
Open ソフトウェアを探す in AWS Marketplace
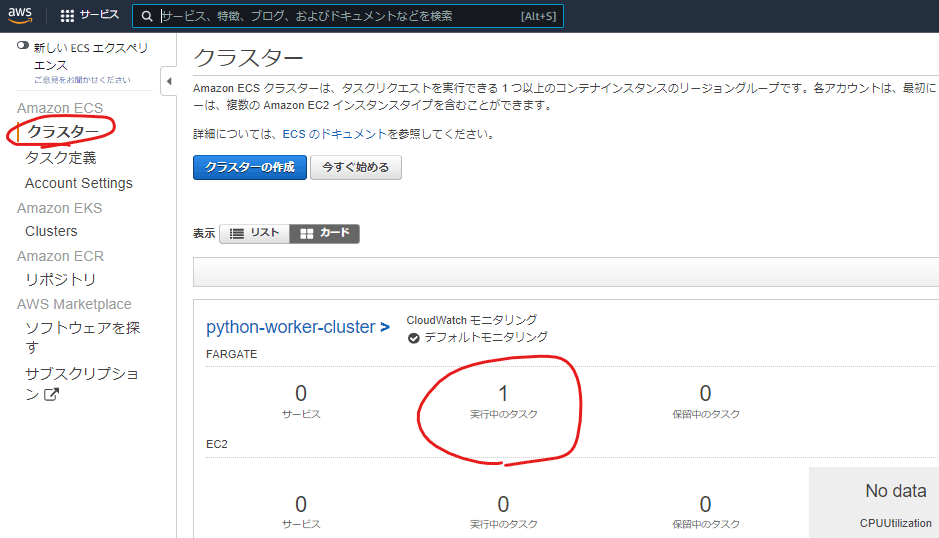point(82,337)
